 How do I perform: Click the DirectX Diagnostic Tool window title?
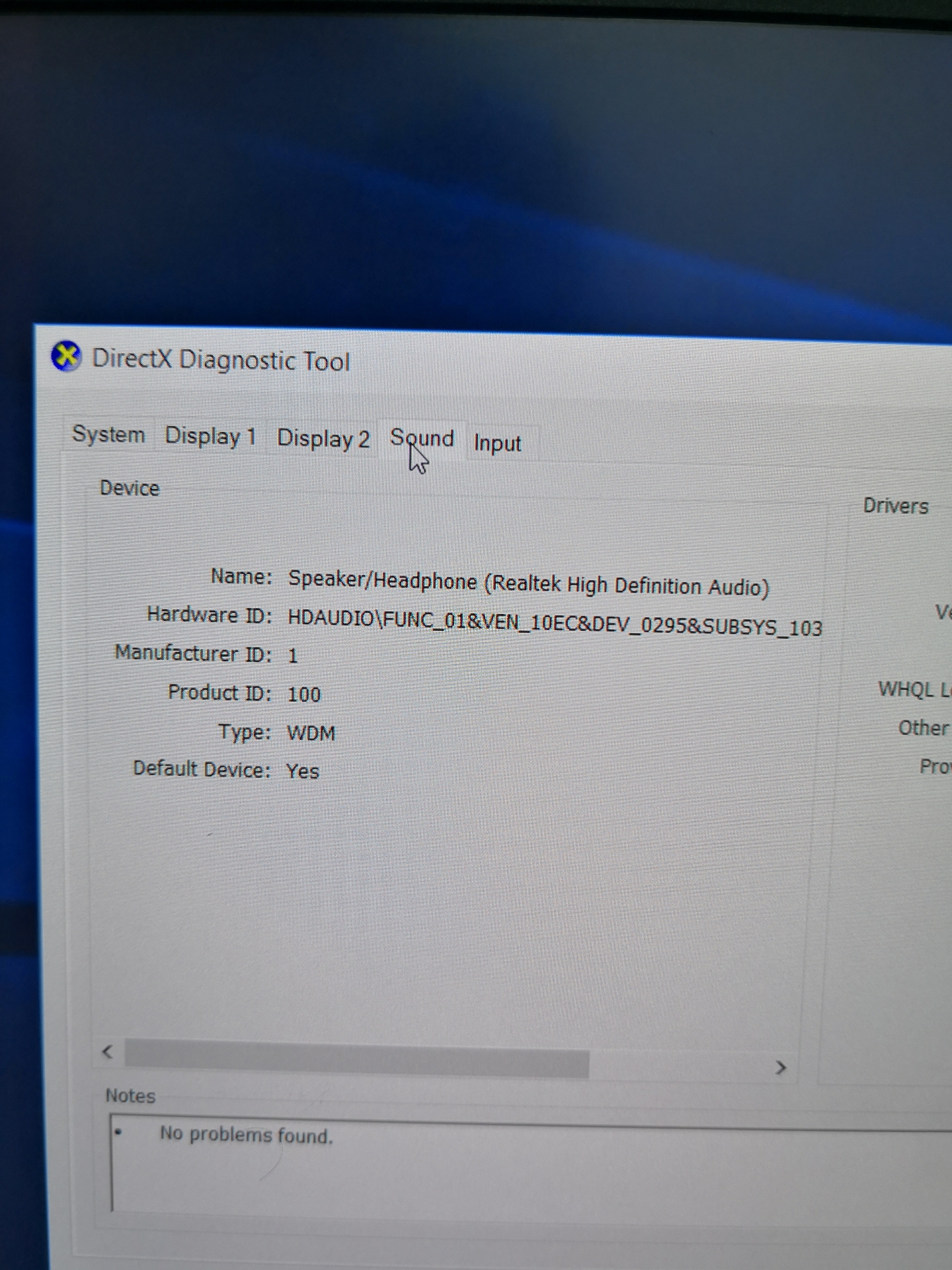[221, 360]
